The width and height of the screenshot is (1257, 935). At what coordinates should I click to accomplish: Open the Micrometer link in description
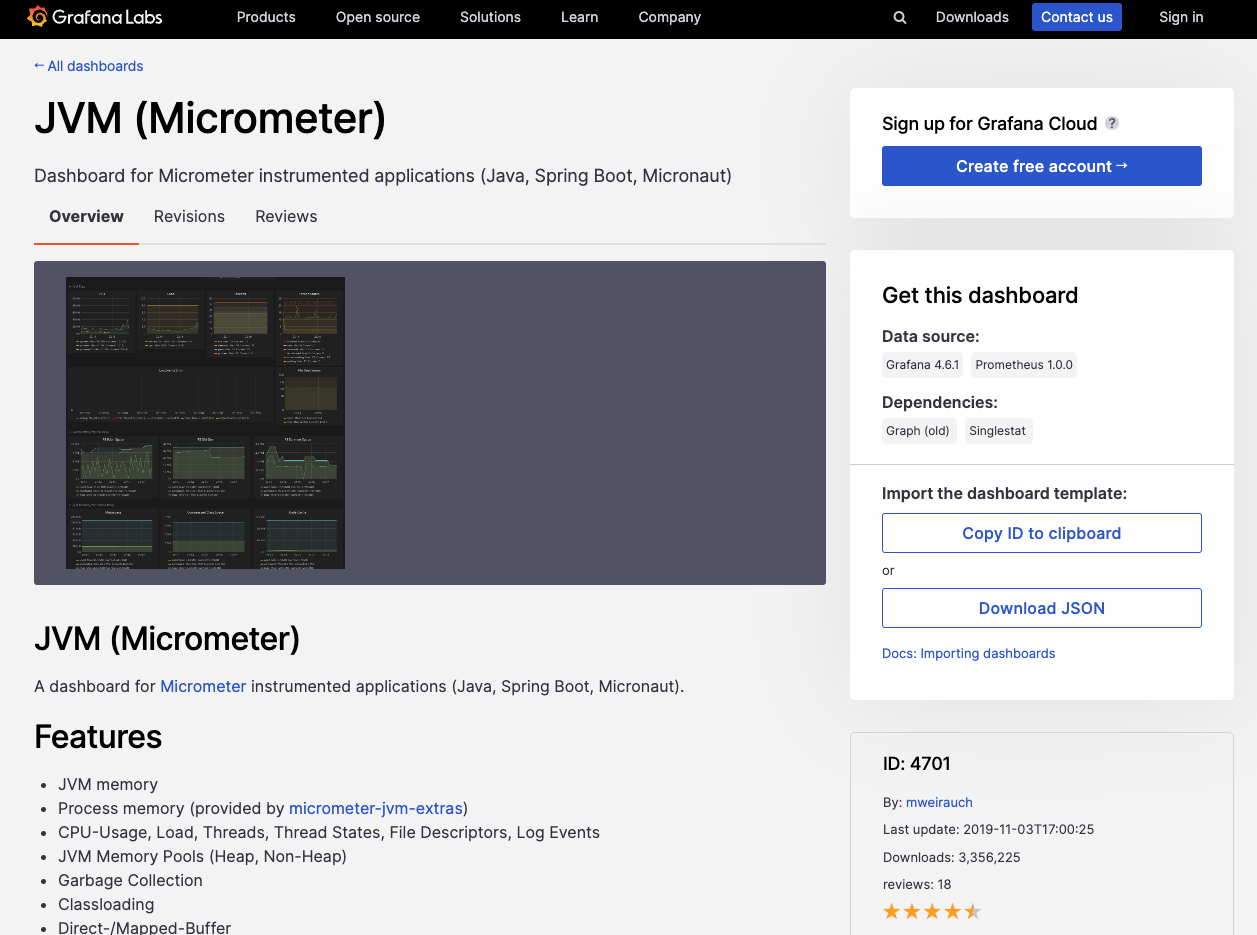pos(203,686)
